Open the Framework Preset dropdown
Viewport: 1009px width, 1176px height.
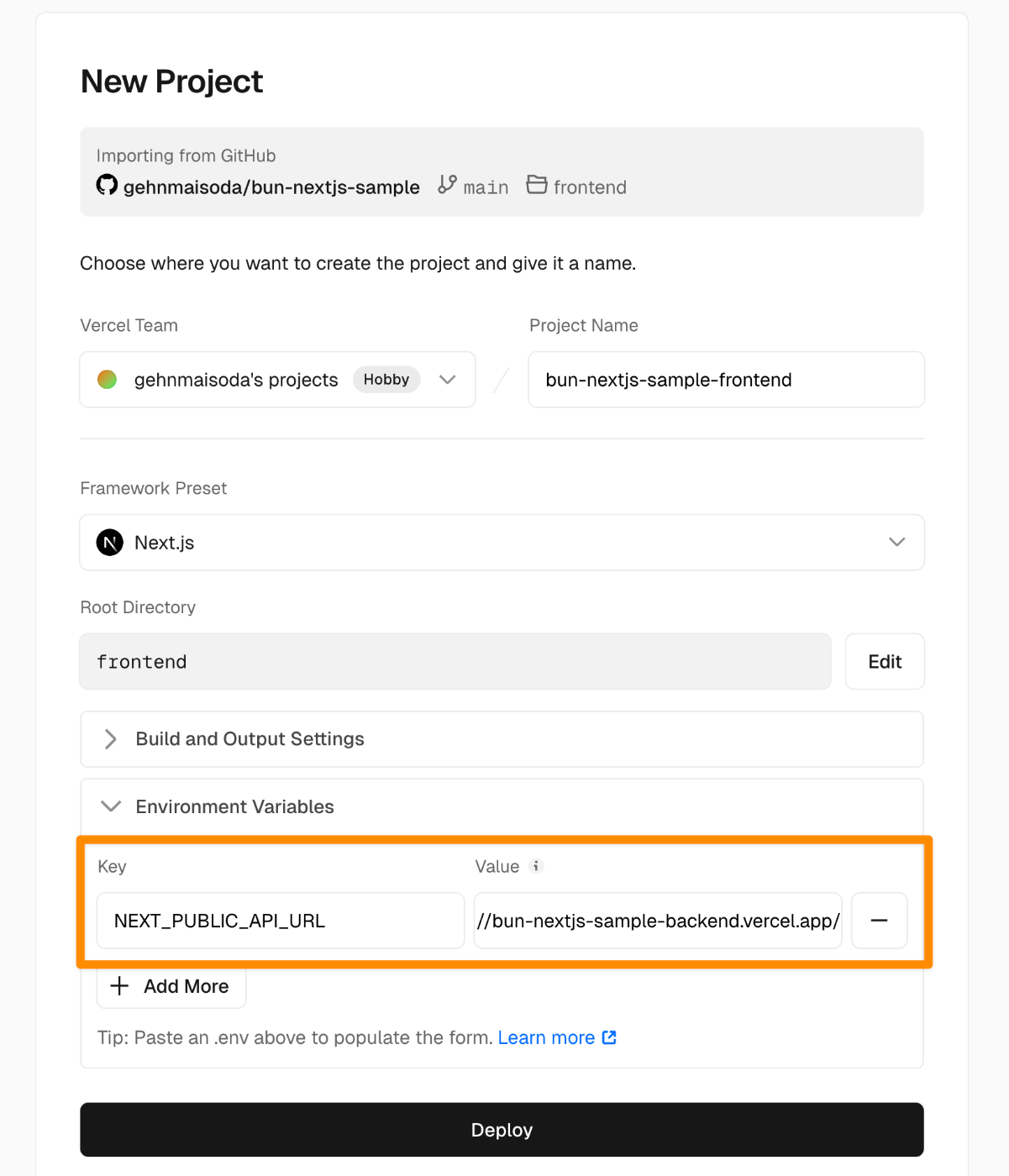click(896, 543)
